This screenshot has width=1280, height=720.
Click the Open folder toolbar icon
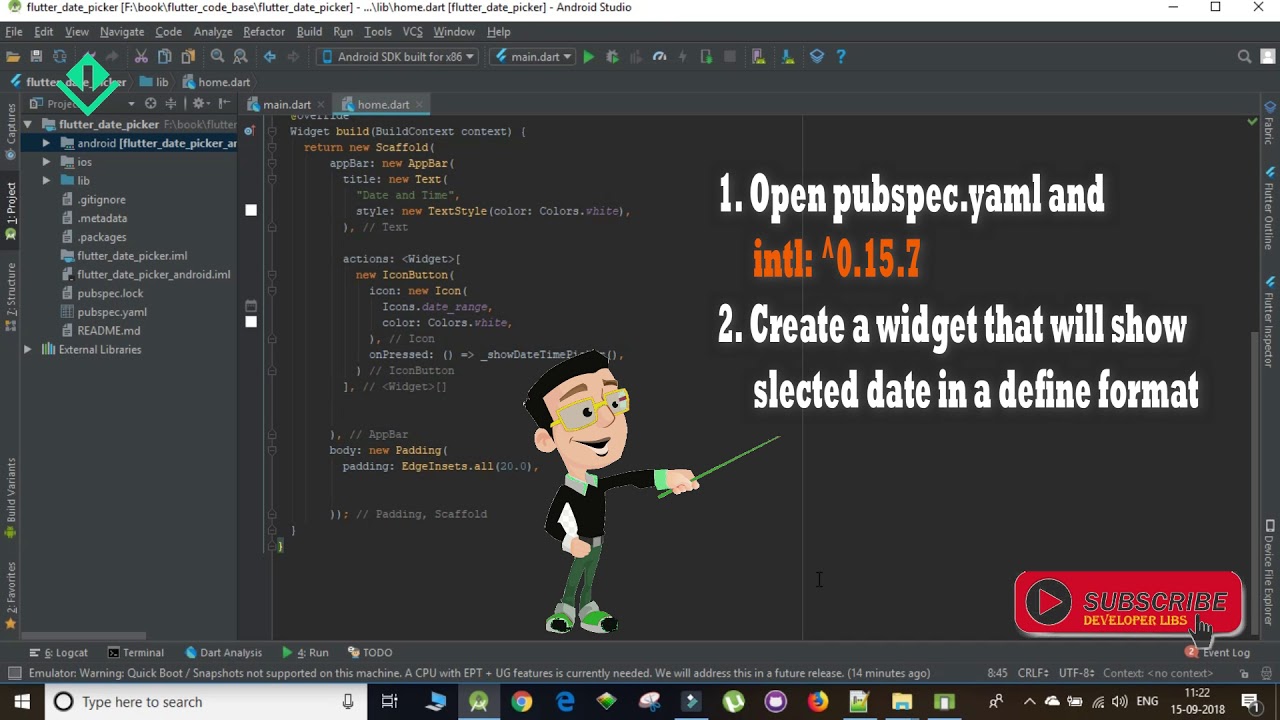coord(13,57)
